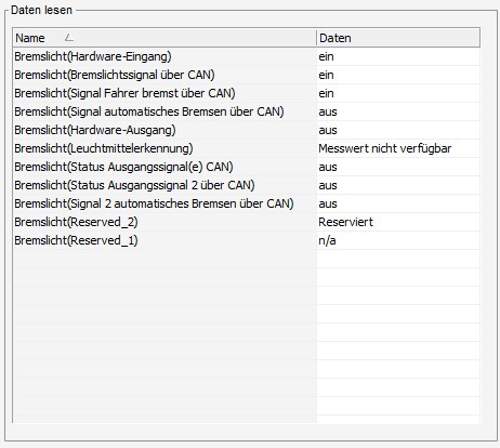Select Bremslicht(Bremslichtssignal über CAN) row

[246, 75]
